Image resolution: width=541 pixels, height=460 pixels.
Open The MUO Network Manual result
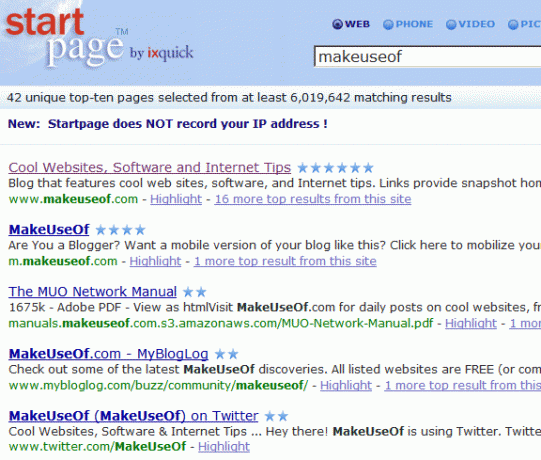pyautogui.click(x=92, y=292)
